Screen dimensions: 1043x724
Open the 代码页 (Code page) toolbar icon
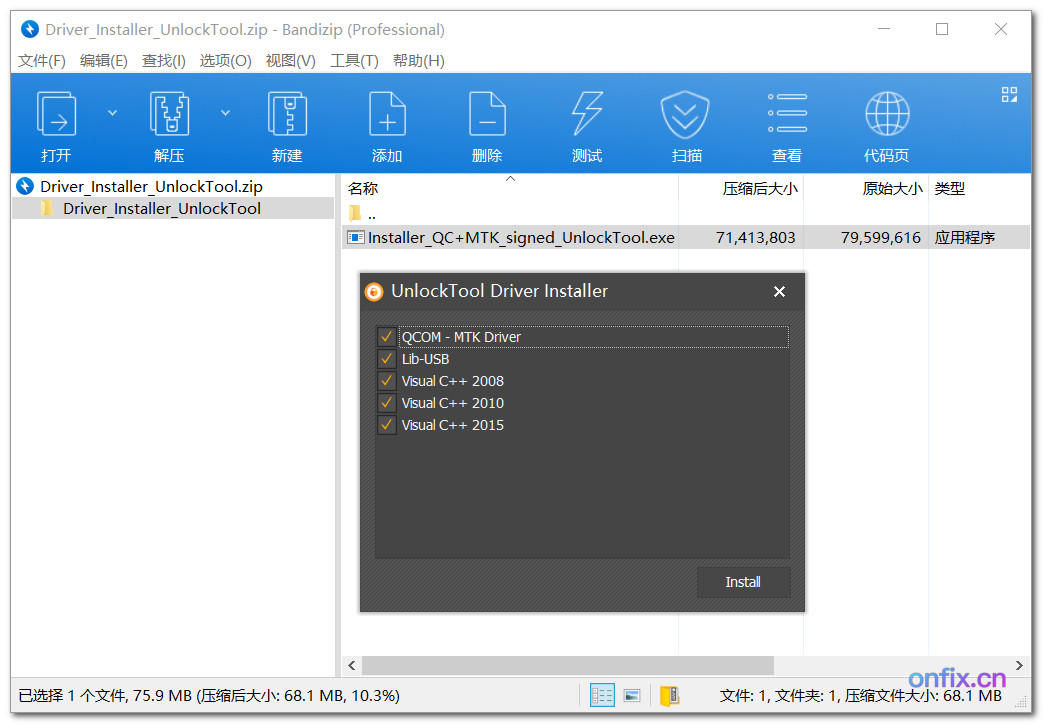point(886,122)
